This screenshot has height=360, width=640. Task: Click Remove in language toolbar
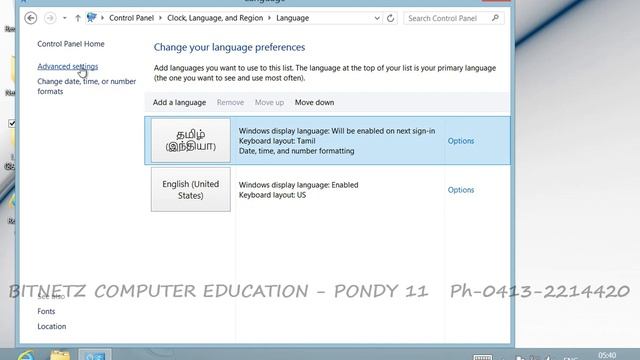click(230, 102)
